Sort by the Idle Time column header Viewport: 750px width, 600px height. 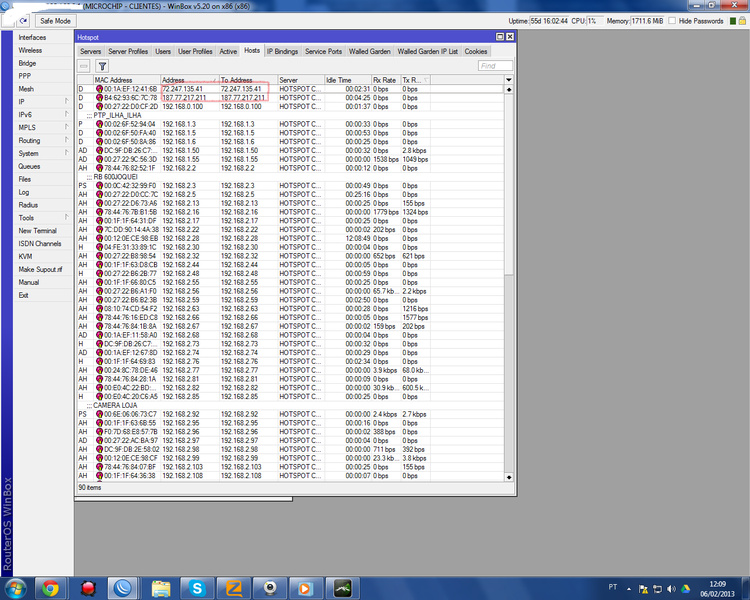348,80
